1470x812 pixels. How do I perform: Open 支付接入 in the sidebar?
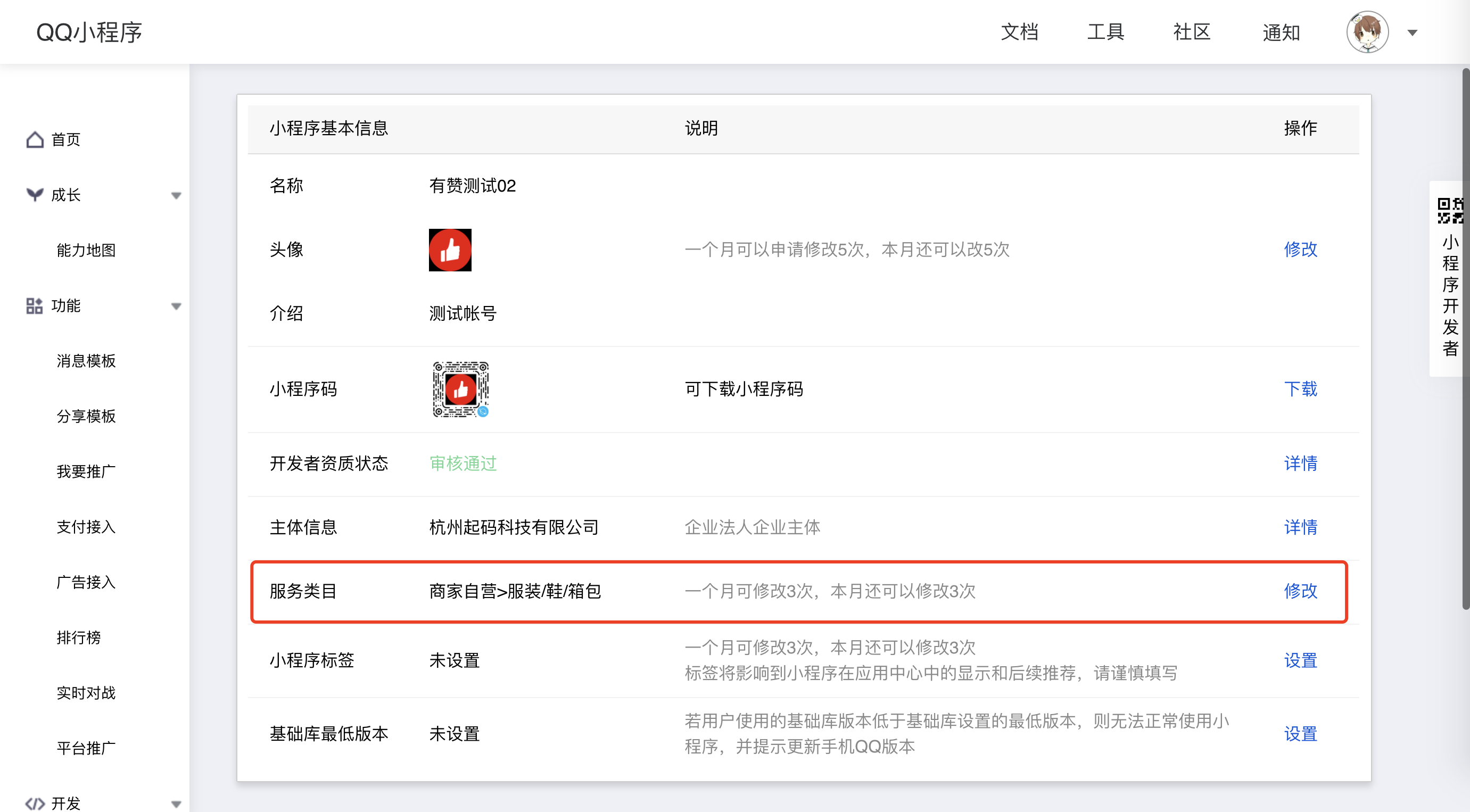point(86,527)
